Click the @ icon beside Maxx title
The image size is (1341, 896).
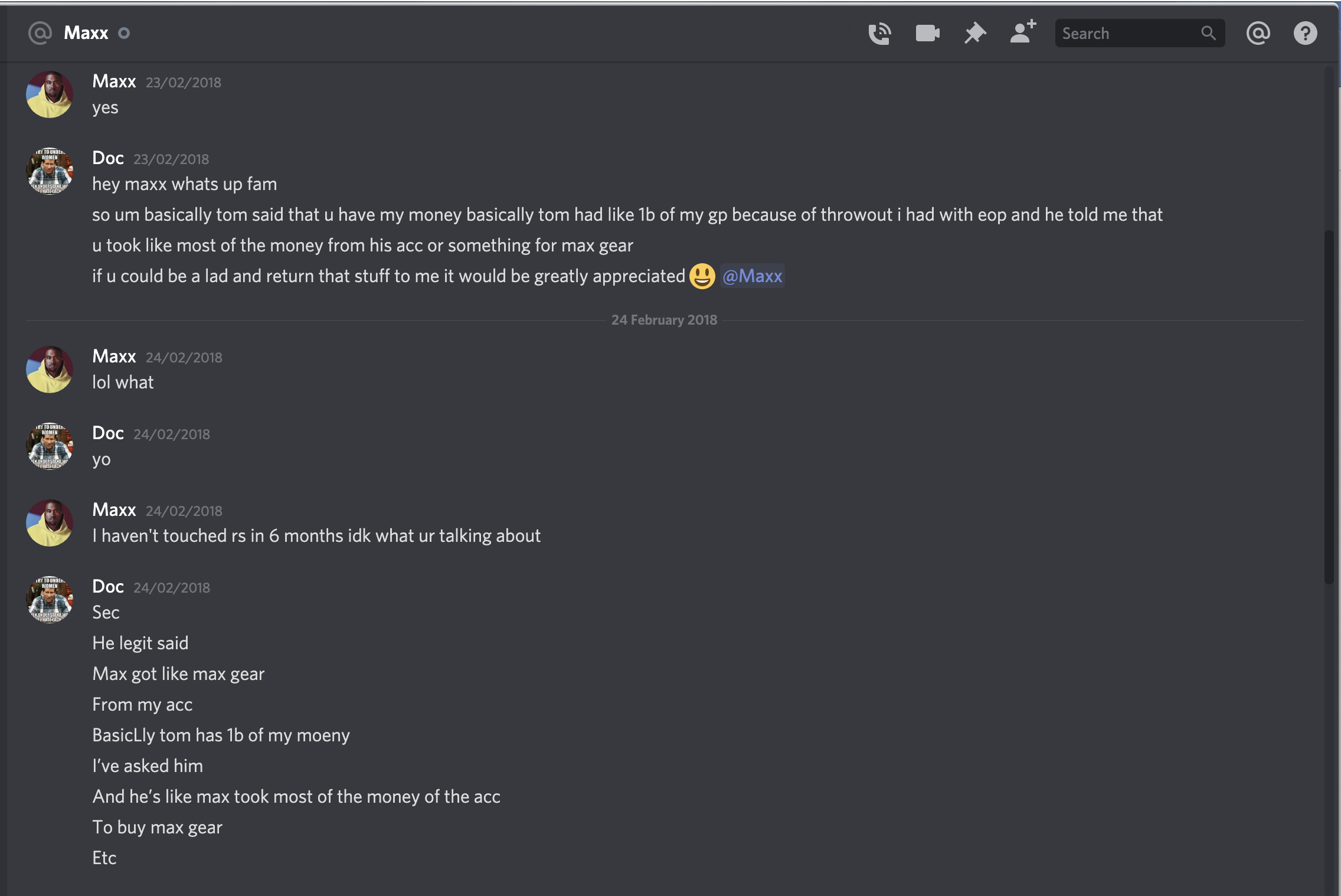tap(40, 33)
